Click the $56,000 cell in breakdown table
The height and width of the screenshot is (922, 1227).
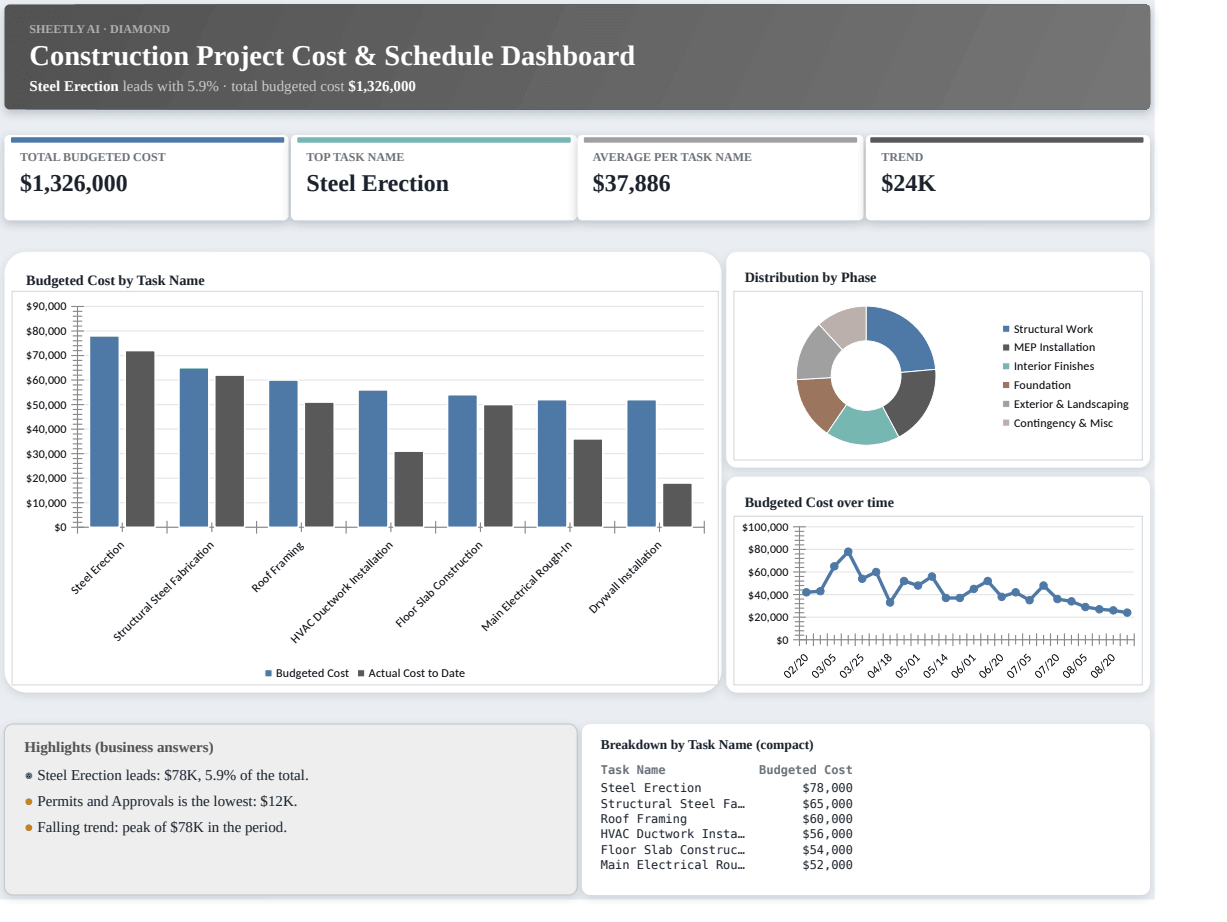pyautogui.click(x=828, y=834)
